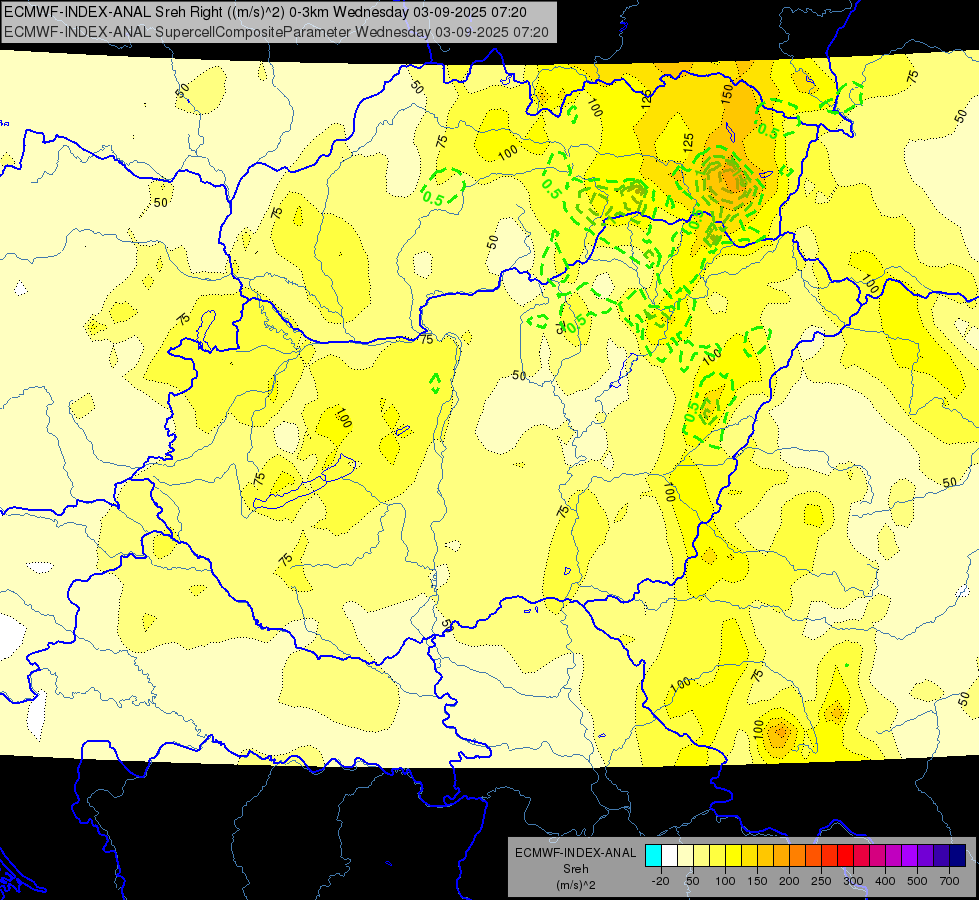This screenshot has height=900, width=979.
Task: Click the legend tick label "700"
Action: [949, 881]
